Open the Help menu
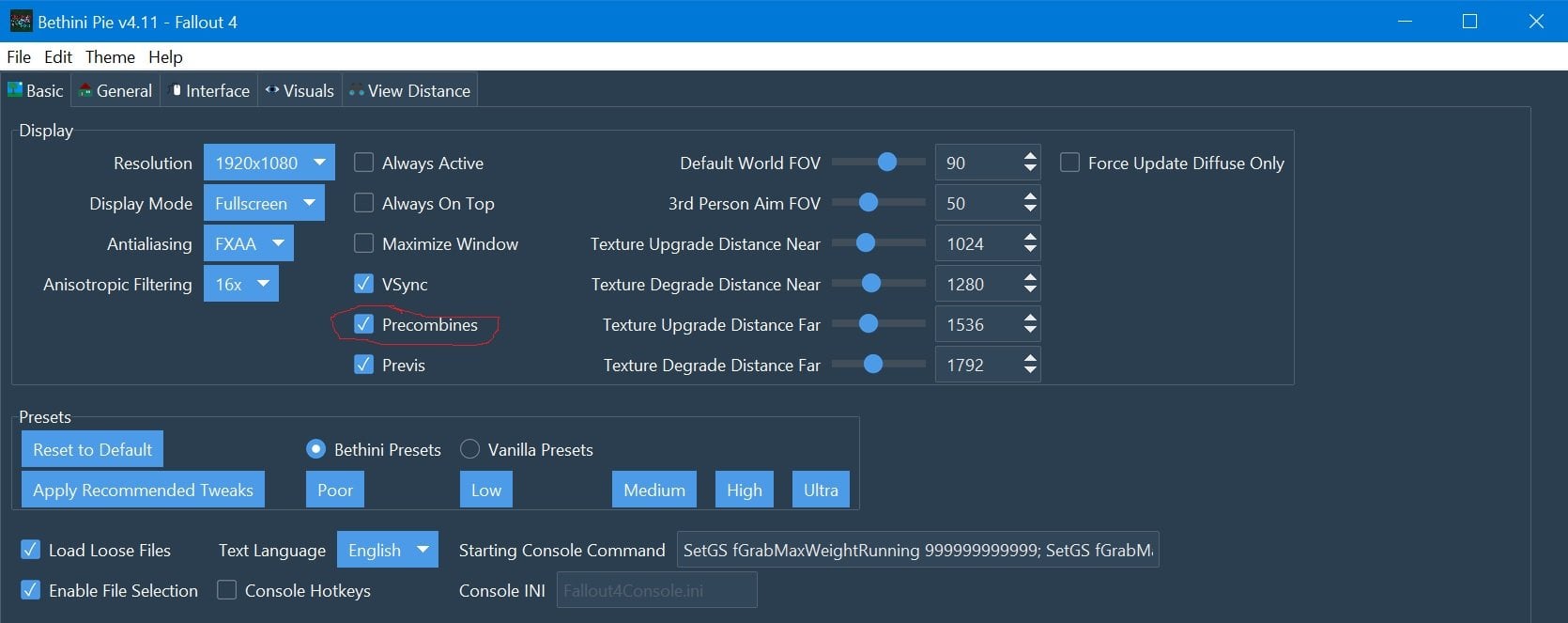 pos(165,56)
